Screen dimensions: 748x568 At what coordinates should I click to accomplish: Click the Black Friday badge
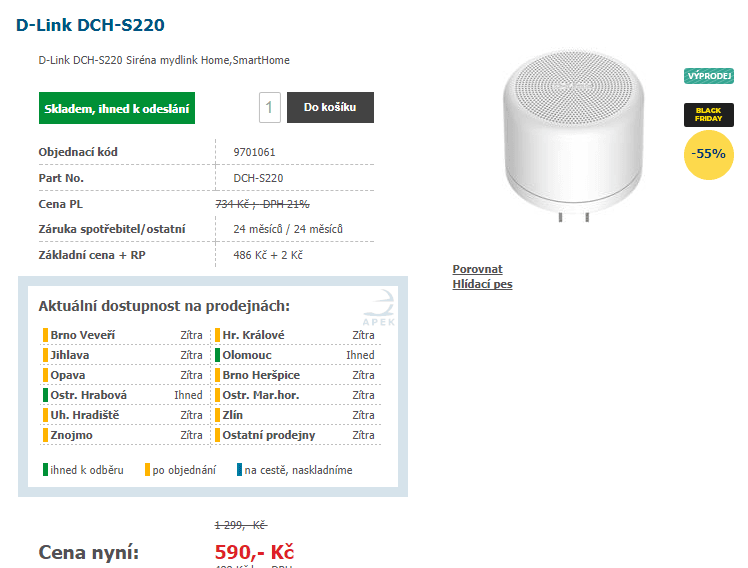pos(708,114)
